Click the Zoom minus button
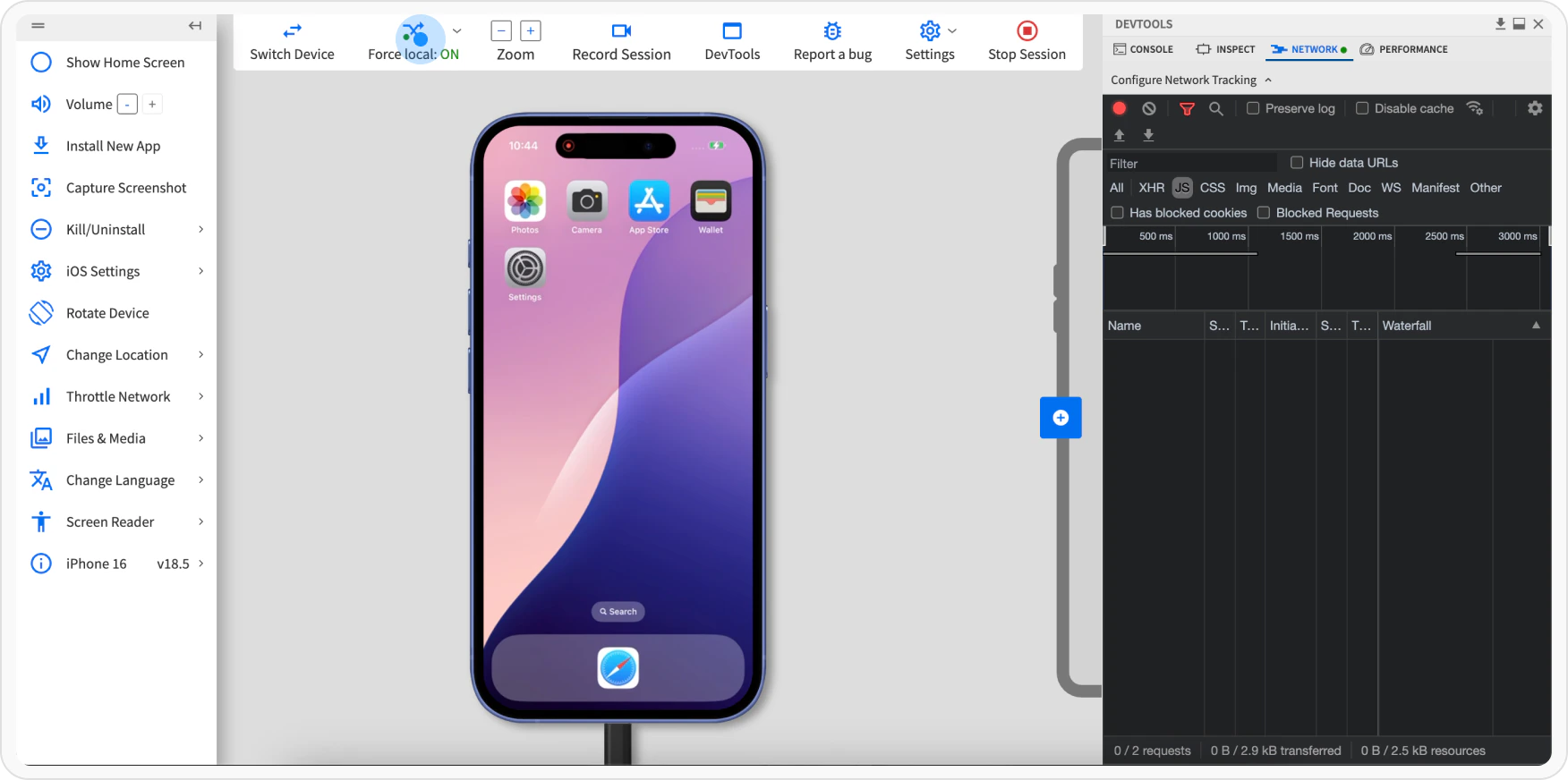The width and height of the screenshot is (1568, 780). coord(501,31)
